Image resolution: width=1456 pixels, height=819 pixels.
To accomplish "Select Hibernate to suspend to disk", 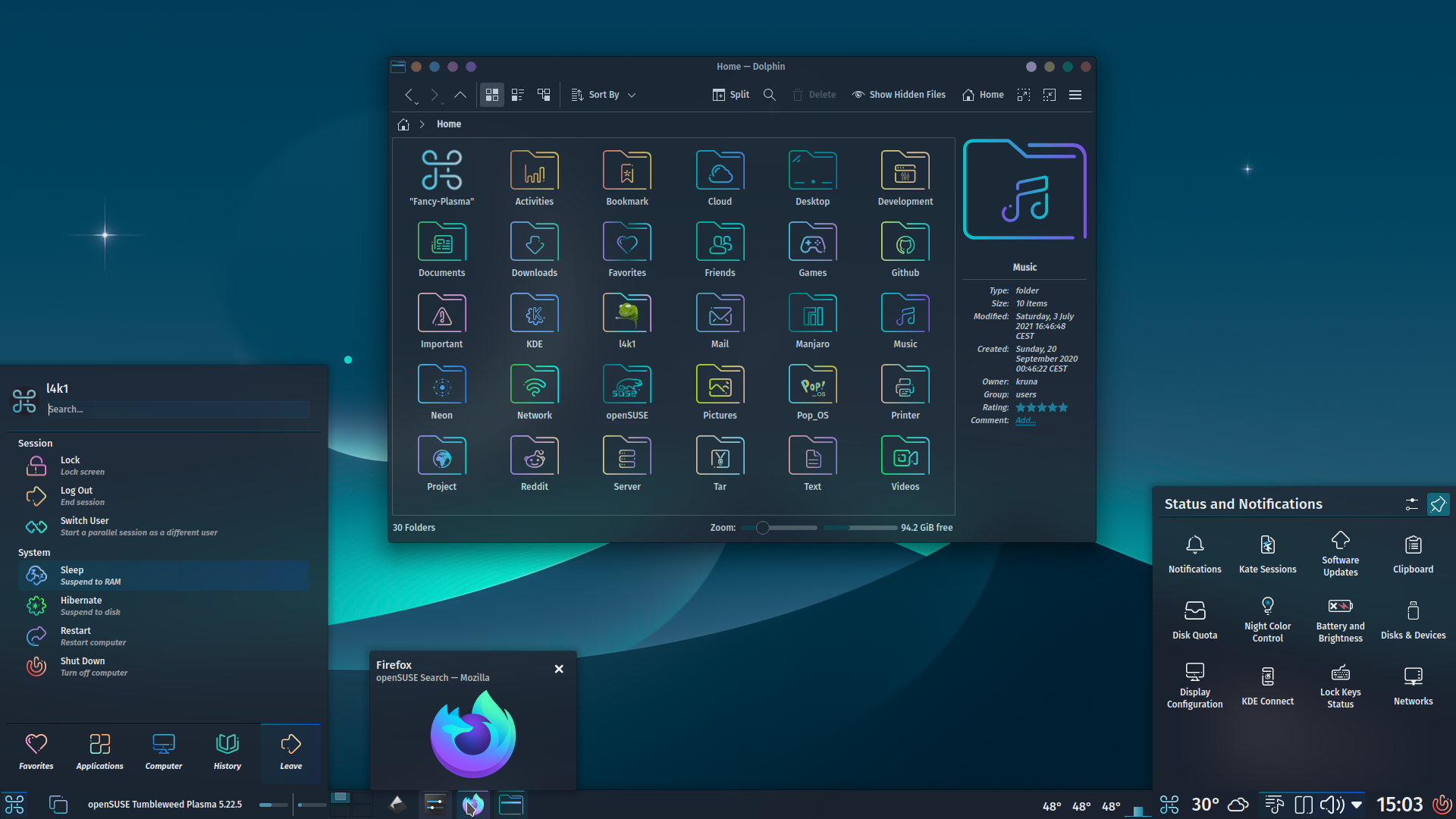I will (81, 605).
